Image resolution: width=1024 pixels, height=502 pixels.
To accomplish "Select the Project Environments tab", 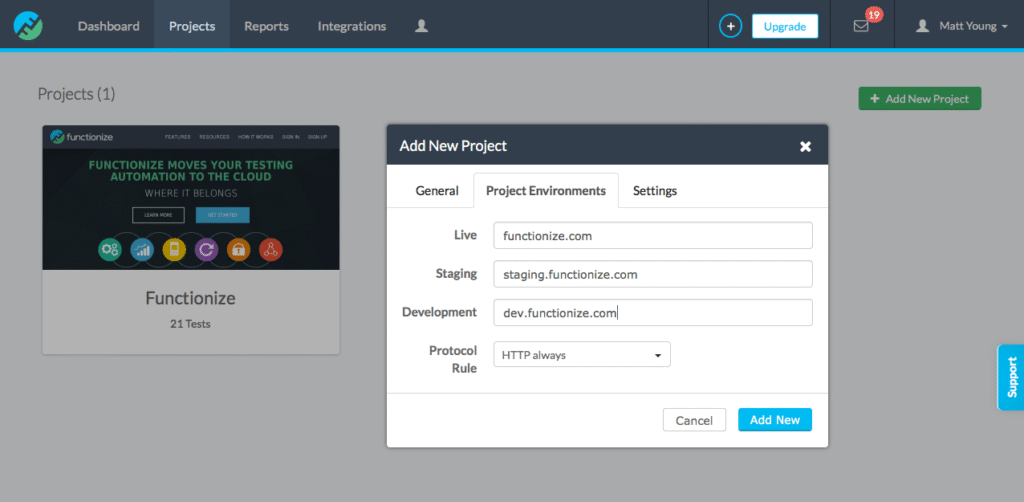I will pos(545,190).
